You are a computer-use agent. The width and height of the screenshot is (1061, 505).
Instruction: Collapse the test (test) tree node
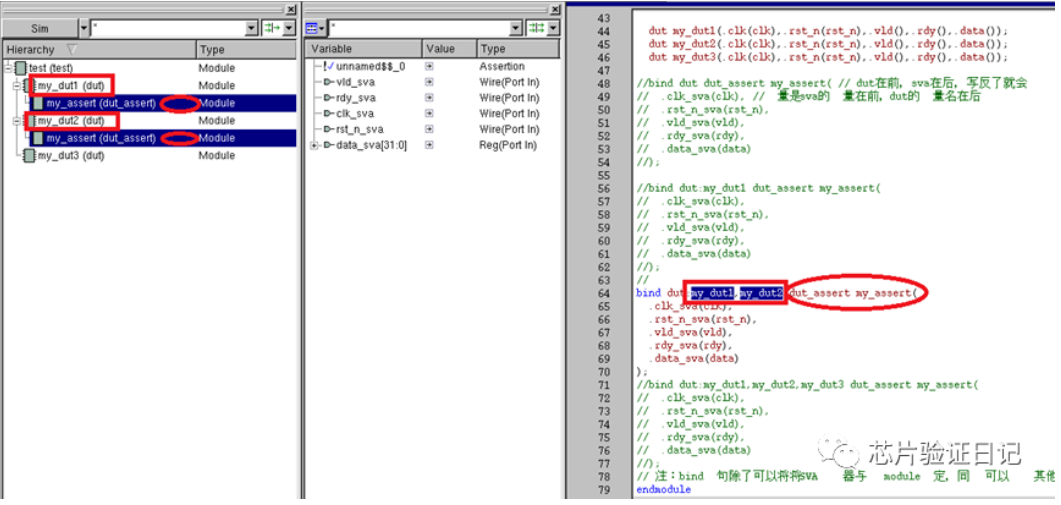click(8, 68)
